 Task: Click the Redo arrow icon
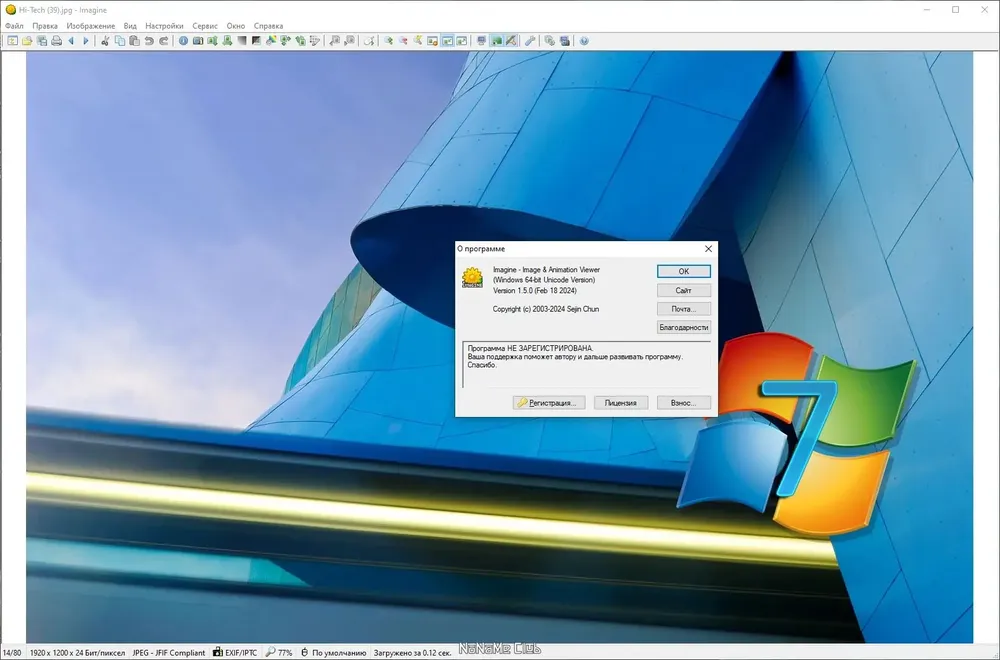(x=163, y=41)
